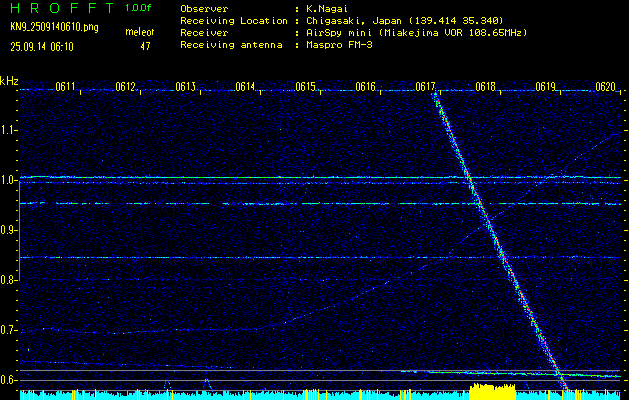The image size is (629, 400).
Task: Click the Receiving antenna field label
Action: pyautogui.click(x=231, y=45)
